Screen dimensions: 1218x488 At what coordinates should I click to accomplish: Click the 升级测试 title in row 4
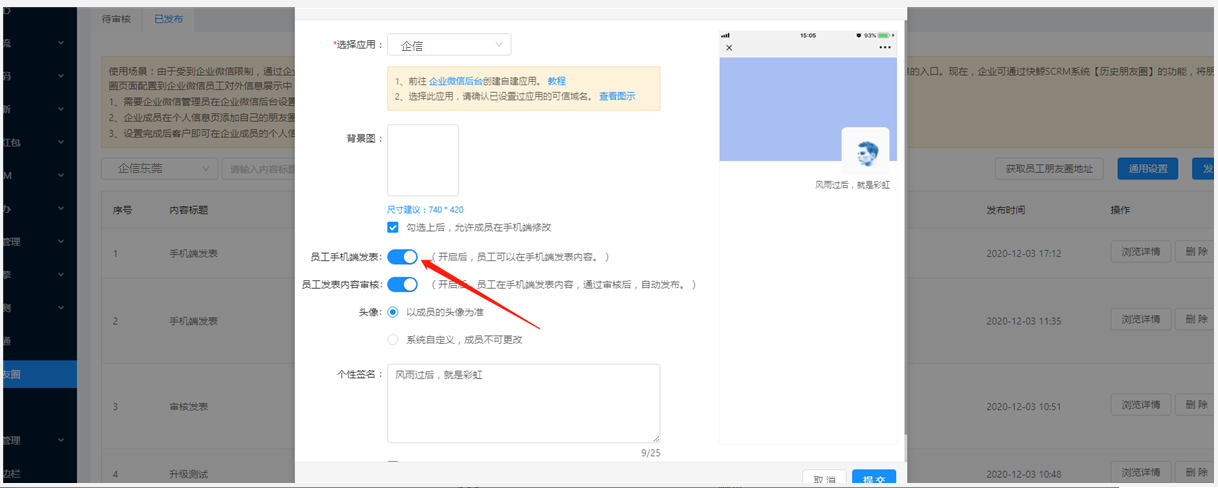point(189,474)
